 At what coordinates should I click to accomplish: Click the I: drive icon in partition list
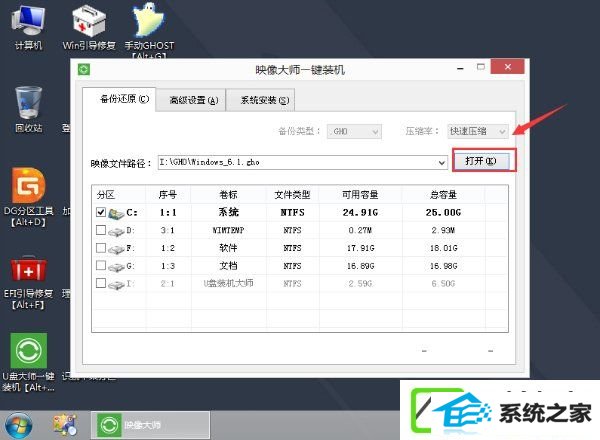point(116,284)
